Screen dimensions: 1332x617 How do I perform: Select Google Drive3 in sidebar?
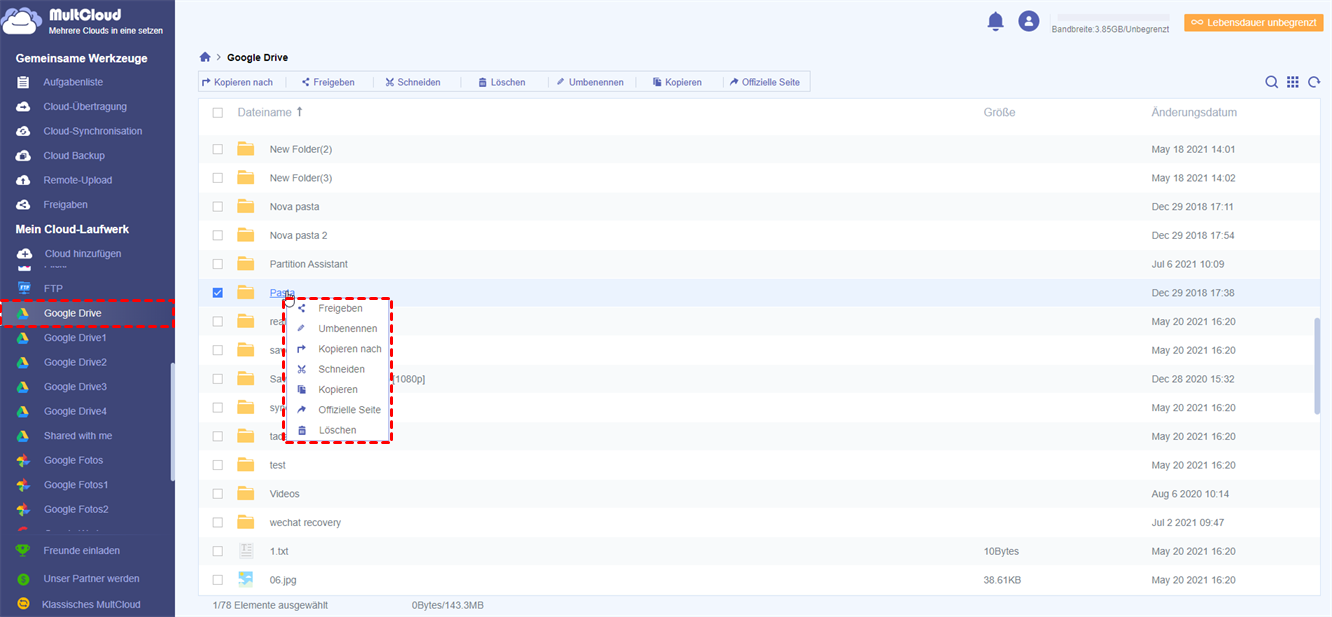click(x=75, y=387)
